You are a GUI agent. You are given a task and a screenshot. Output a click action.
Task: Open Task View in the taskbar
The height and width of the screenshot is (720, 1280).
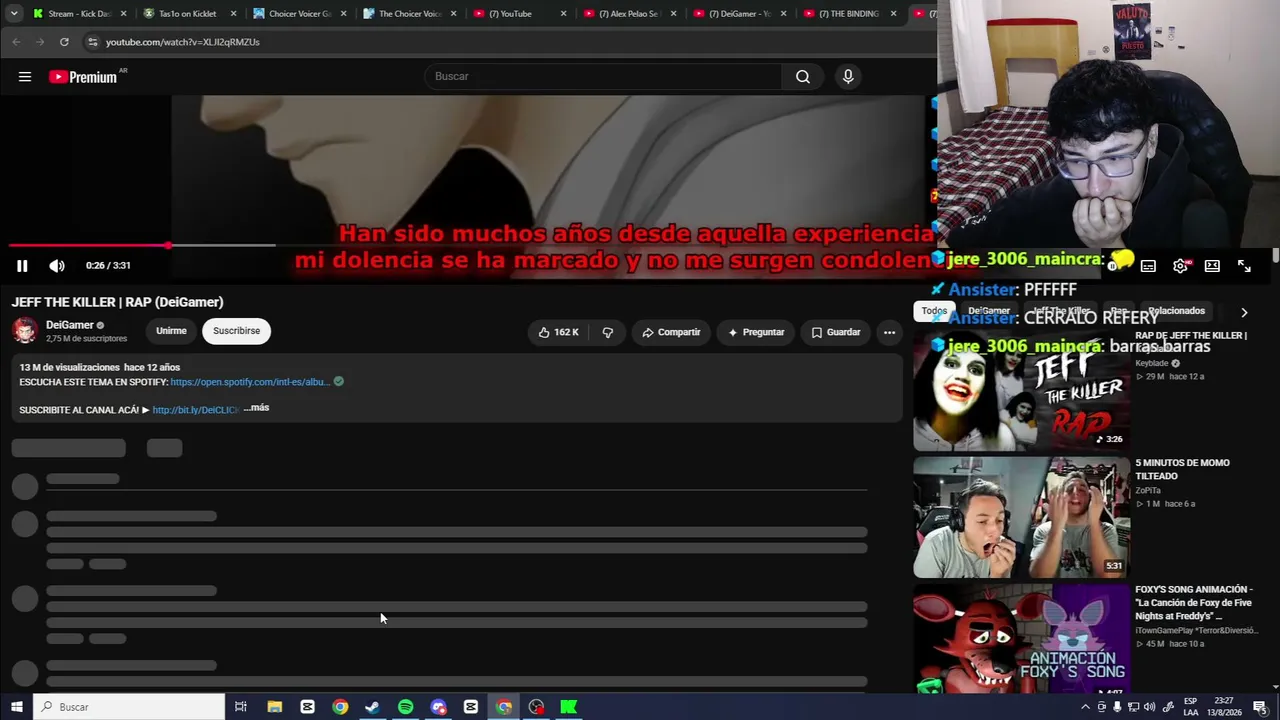coord(241,707)
